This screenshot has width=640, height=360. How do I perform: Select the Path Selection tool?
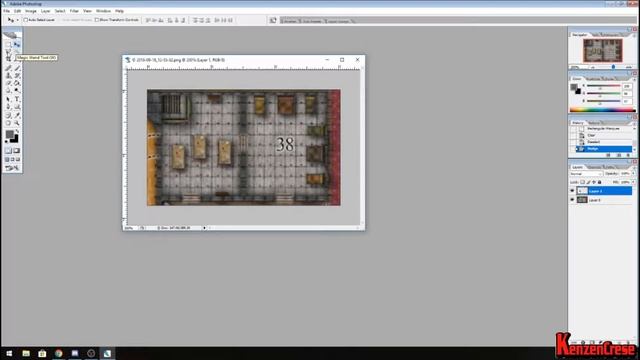point(8,99)
